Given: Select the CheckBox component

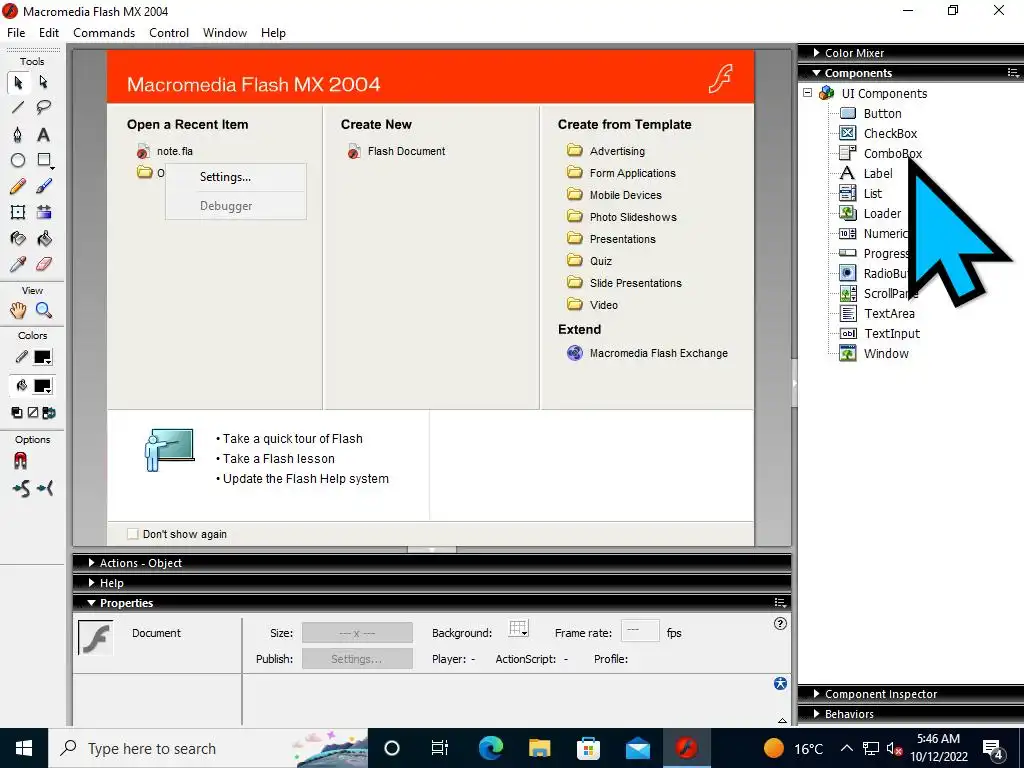Looking at the screenshot, I should 890,133.
